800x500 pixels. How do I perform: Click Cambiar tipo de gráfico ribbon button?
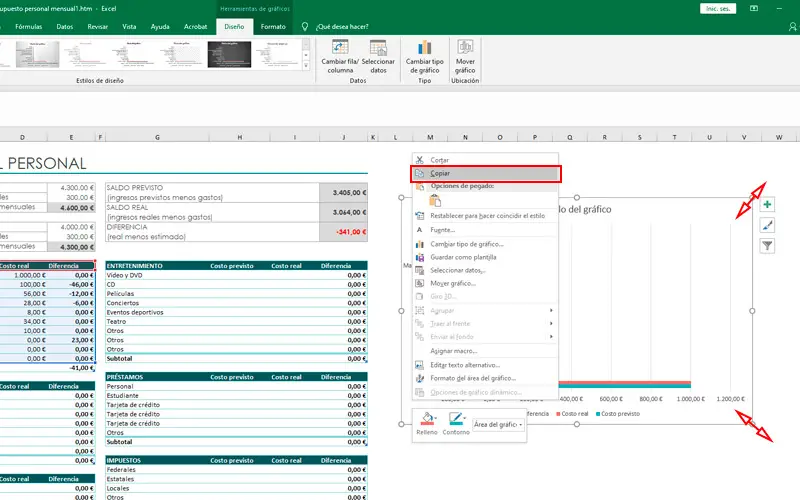pyautogui.click(x=424, y=47)
